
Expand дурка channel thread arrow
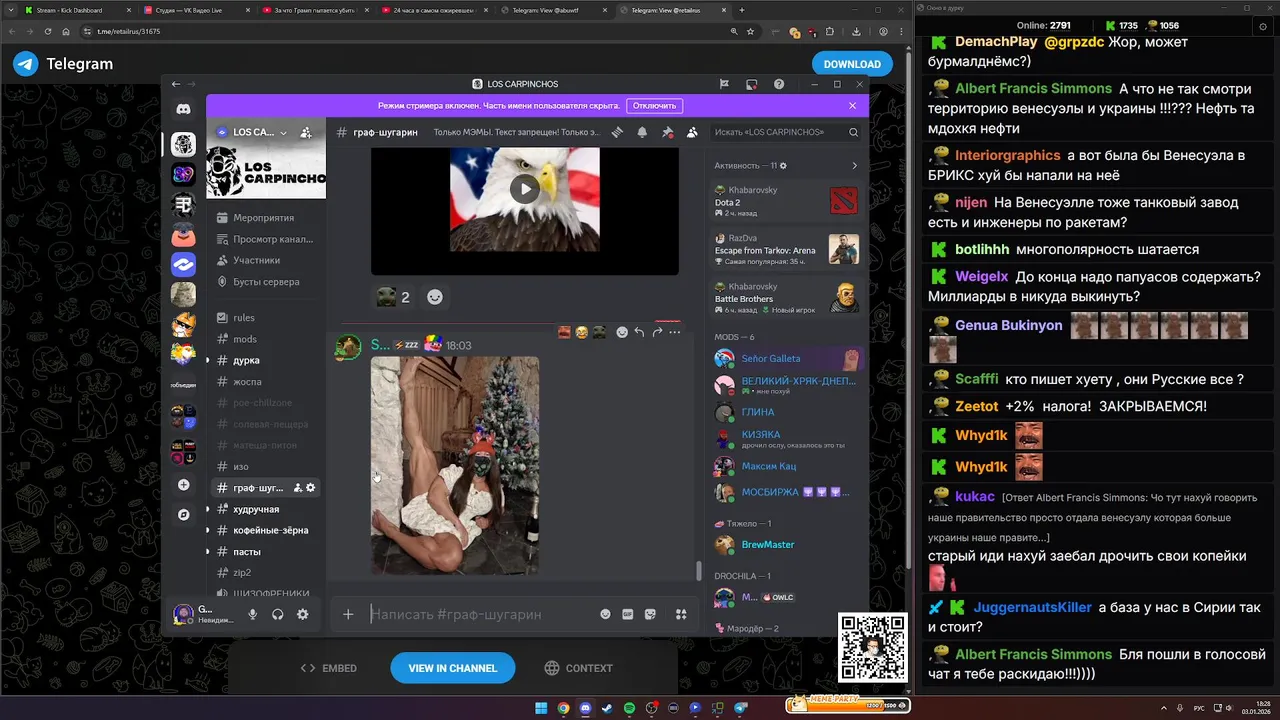pos(207,360)
